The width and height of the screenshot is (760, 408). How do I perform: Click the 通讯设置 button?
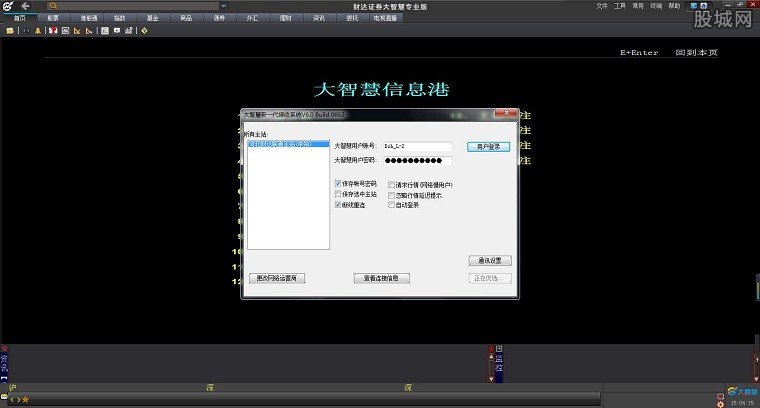pos(490,261)
